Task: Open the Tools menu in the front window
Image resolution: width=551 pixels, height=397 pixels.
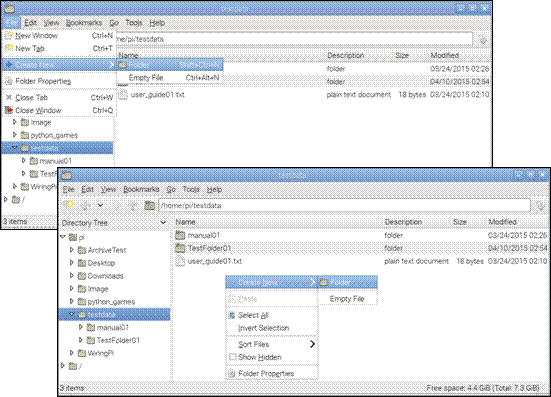Action: coord(191,189)
